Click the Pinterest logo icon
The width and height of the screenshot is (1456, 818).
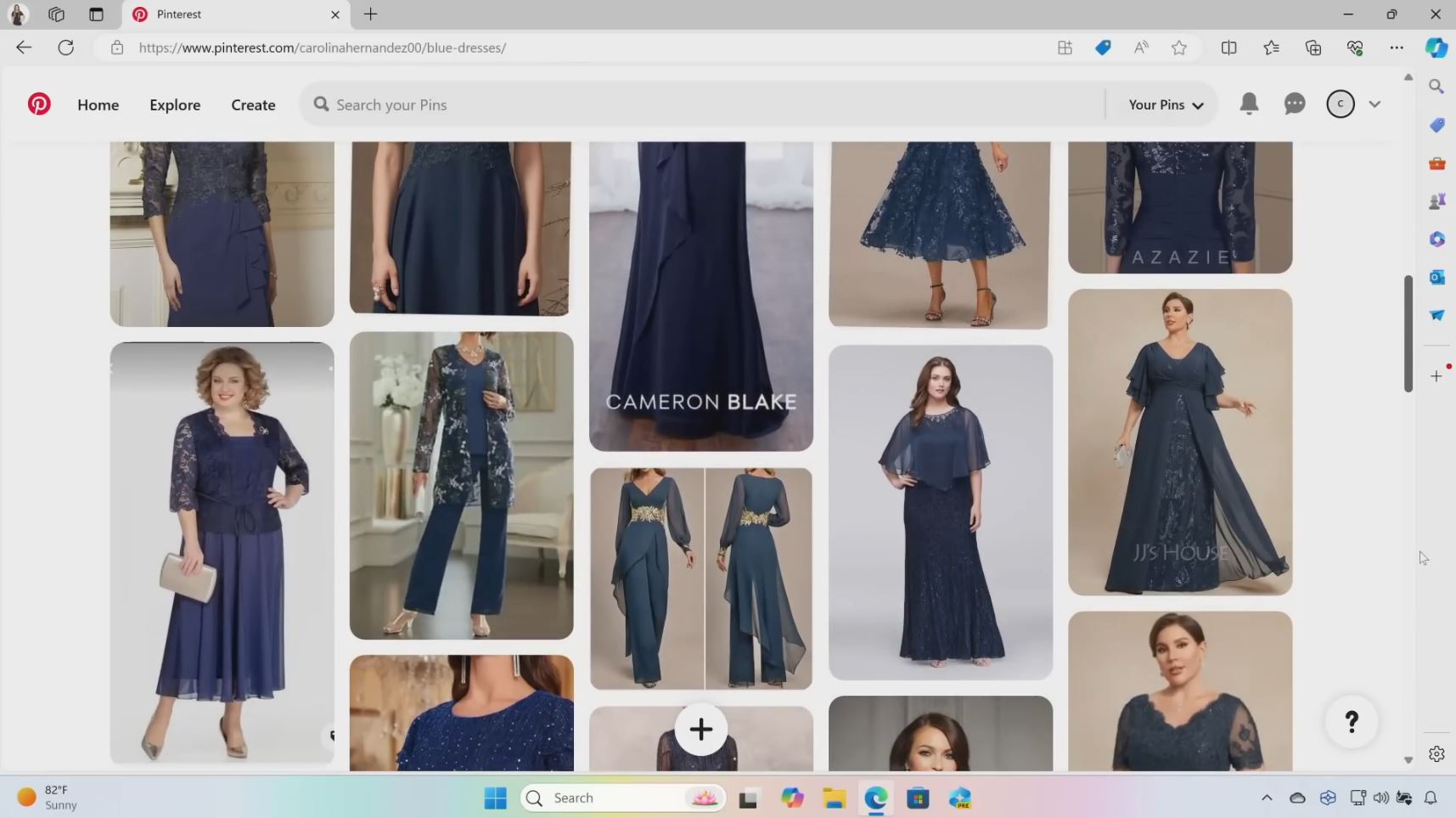[39, 104]
